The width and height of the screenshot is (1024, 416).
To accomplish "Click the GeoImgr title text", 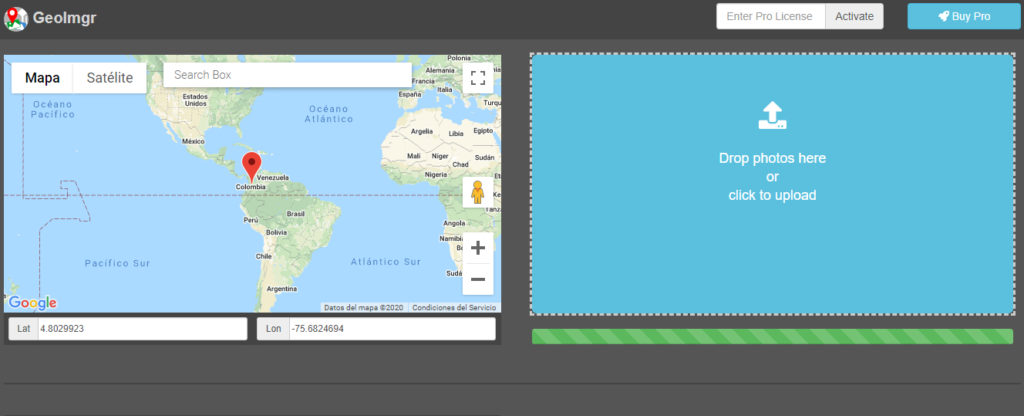I will [x=65, y=18].
